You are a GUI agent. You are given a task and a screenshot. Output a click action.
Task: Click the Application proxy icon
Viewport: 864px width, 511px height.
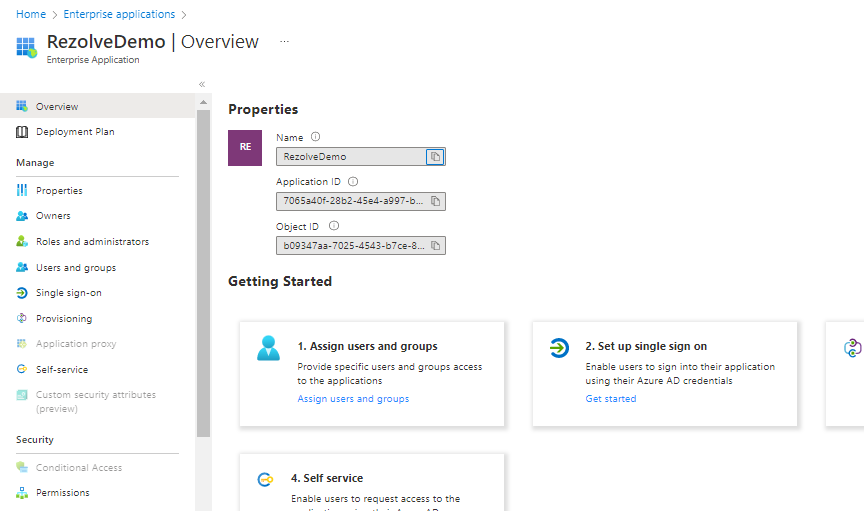[21, 343]
